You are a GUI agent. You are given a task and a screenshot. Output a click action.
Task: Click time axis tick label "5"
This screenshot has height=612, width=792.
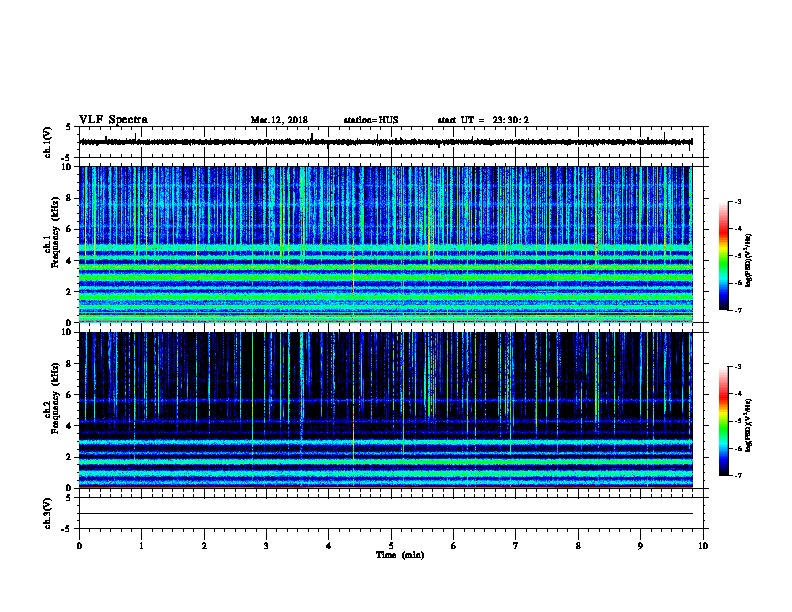coord(391,546)
